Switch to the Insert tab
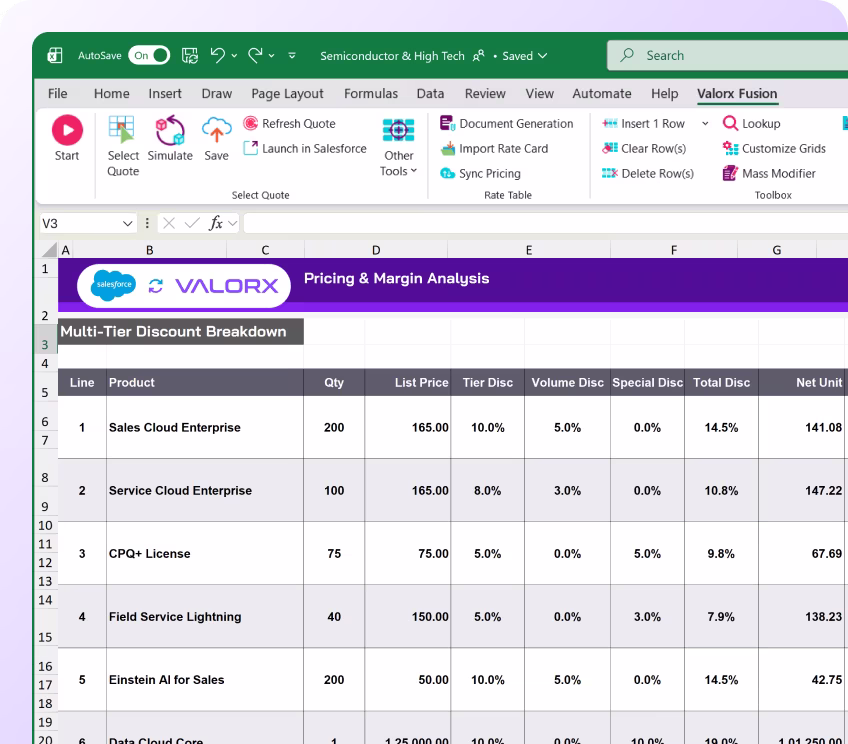This screenshot has width=848, height=744. [x=165, y=94]
